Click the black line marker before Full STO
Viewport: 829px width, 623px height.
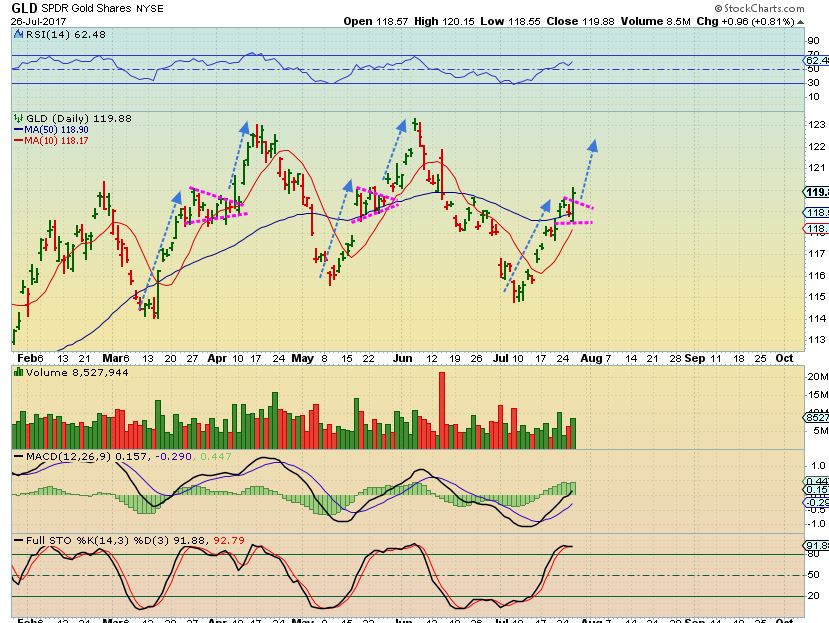click(x=19, y=540)
